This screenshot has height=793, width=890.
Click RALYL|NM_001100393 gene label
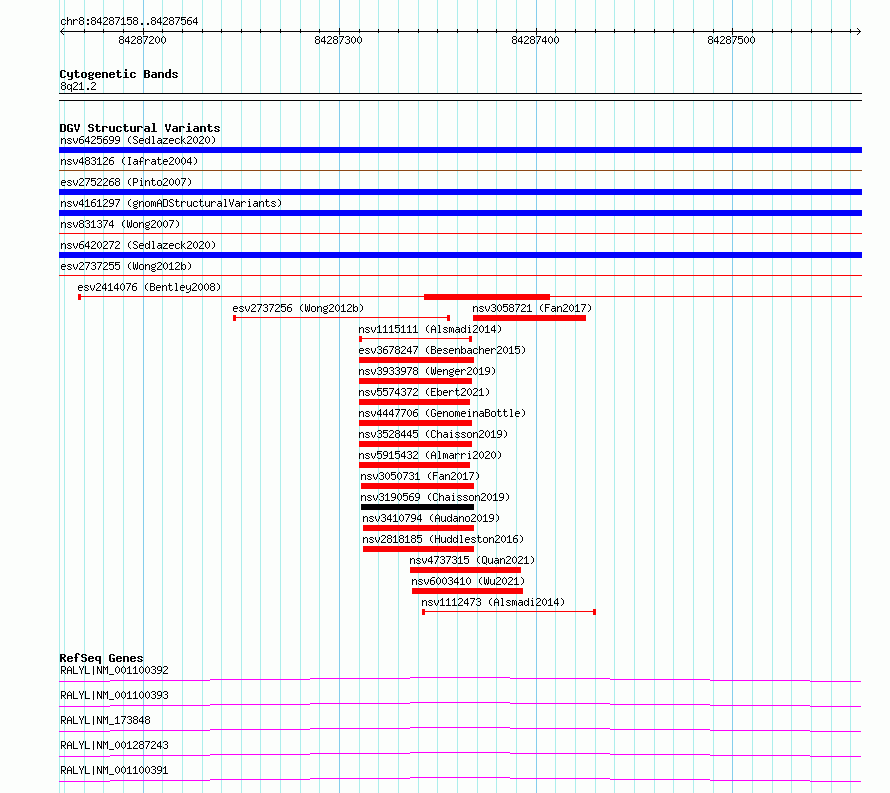coord(114,695)
